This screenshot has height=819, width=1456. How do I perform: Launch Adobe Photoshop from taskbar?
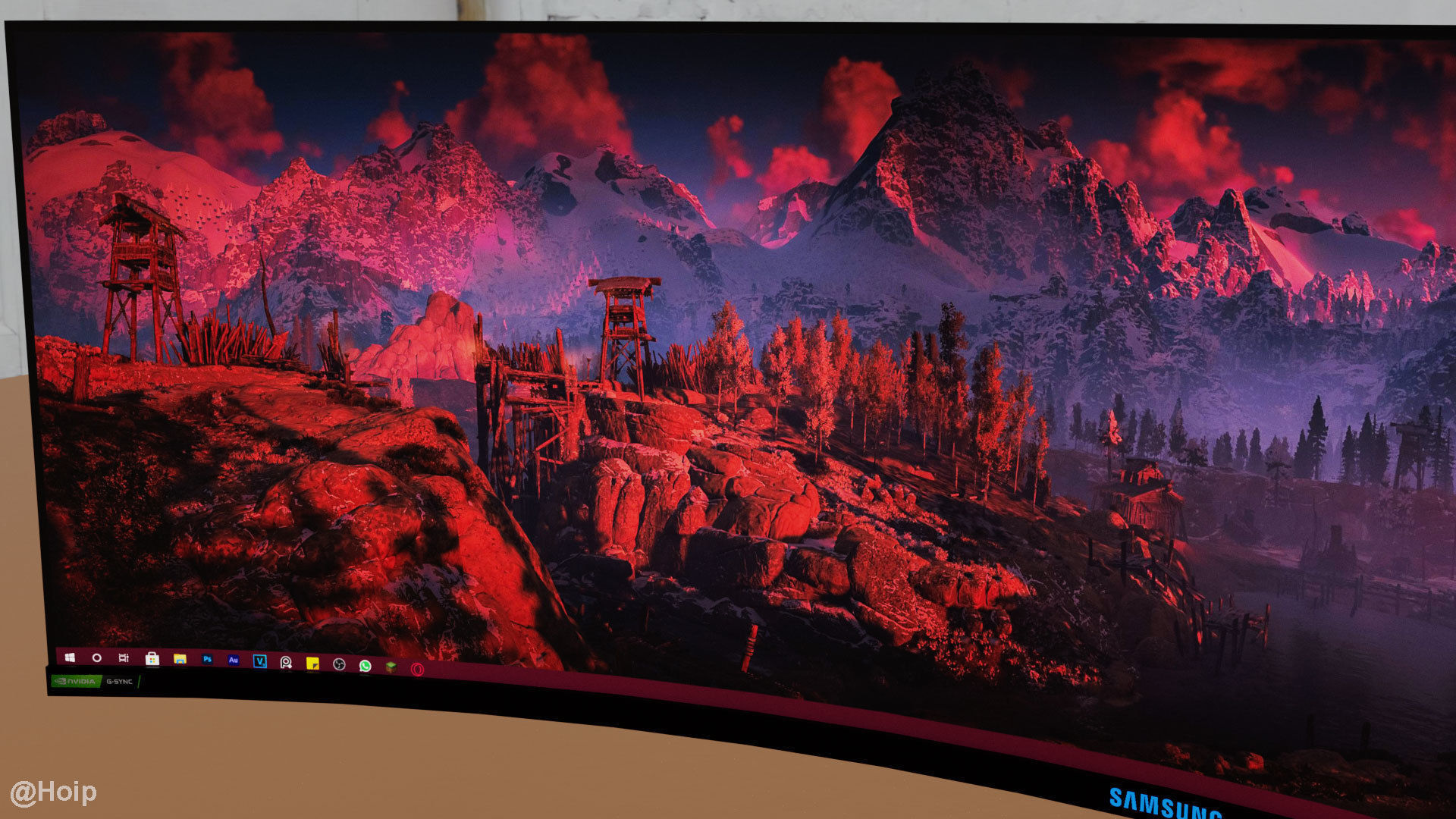(207, 660)
